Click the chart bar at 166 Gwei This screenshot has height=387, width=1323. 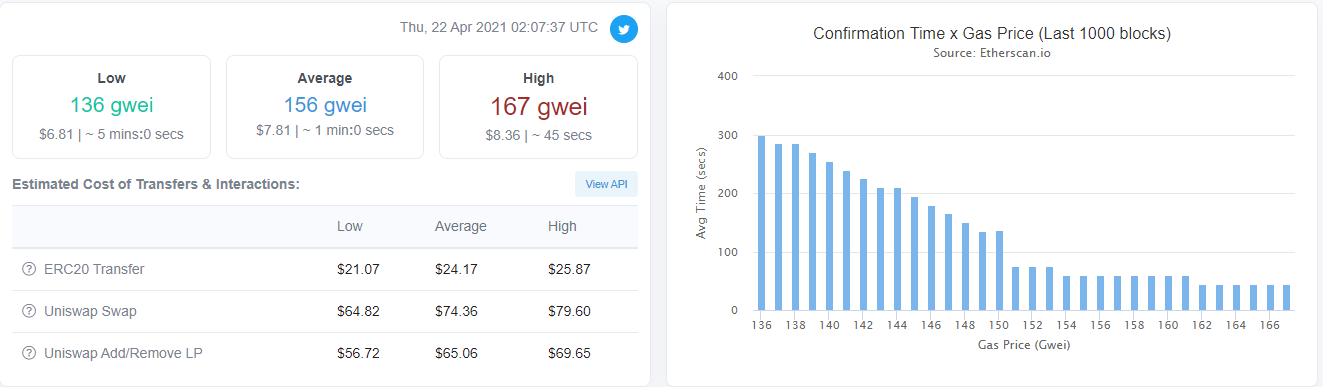(1270, 298)
